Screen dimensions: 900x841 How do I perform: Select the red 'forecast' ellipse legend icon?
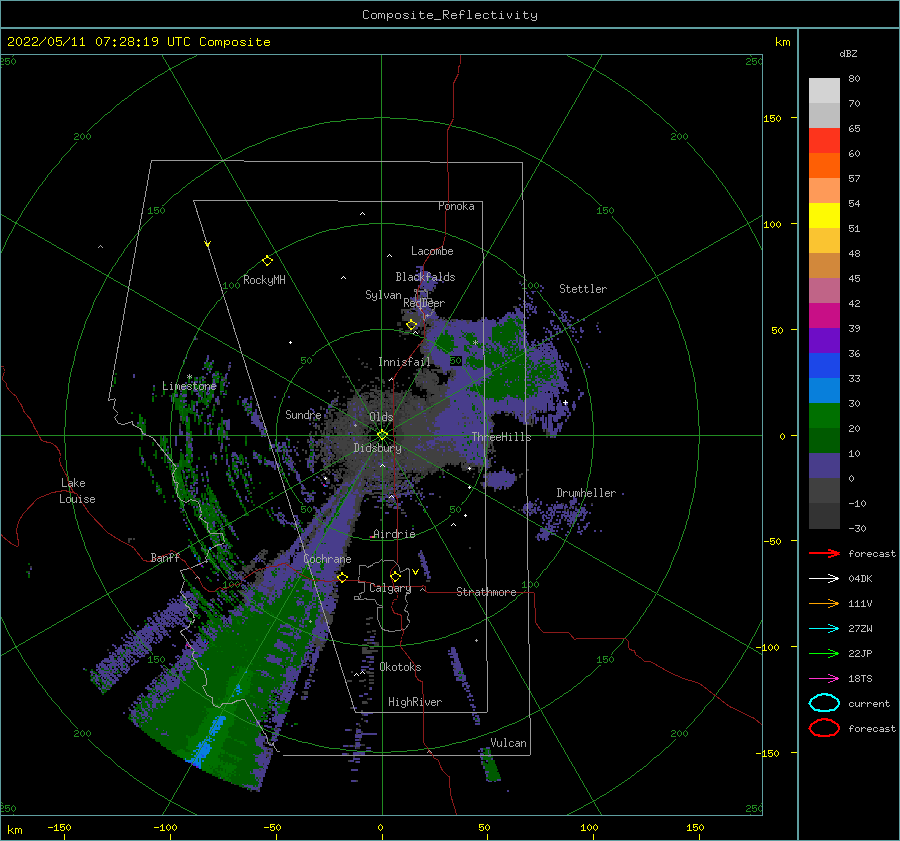(x=824, y=728)
